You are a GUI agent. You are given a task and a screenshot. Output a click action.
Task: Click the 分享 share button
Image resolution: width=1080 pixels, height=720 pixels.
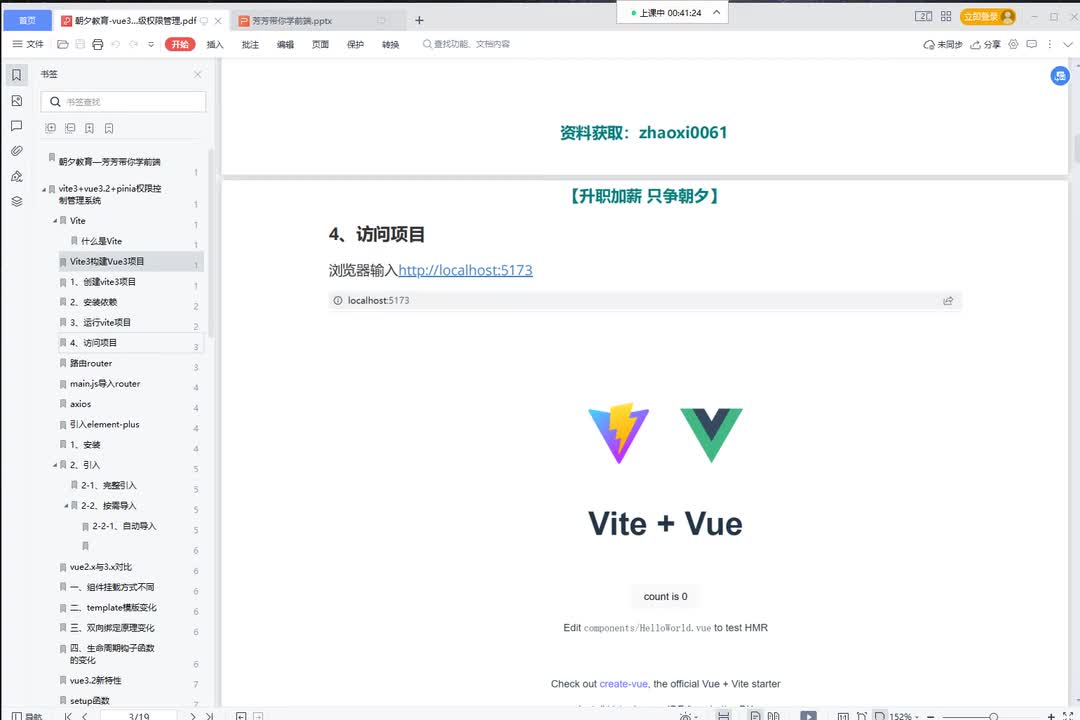pyautogui.click(x=985, y=44)
